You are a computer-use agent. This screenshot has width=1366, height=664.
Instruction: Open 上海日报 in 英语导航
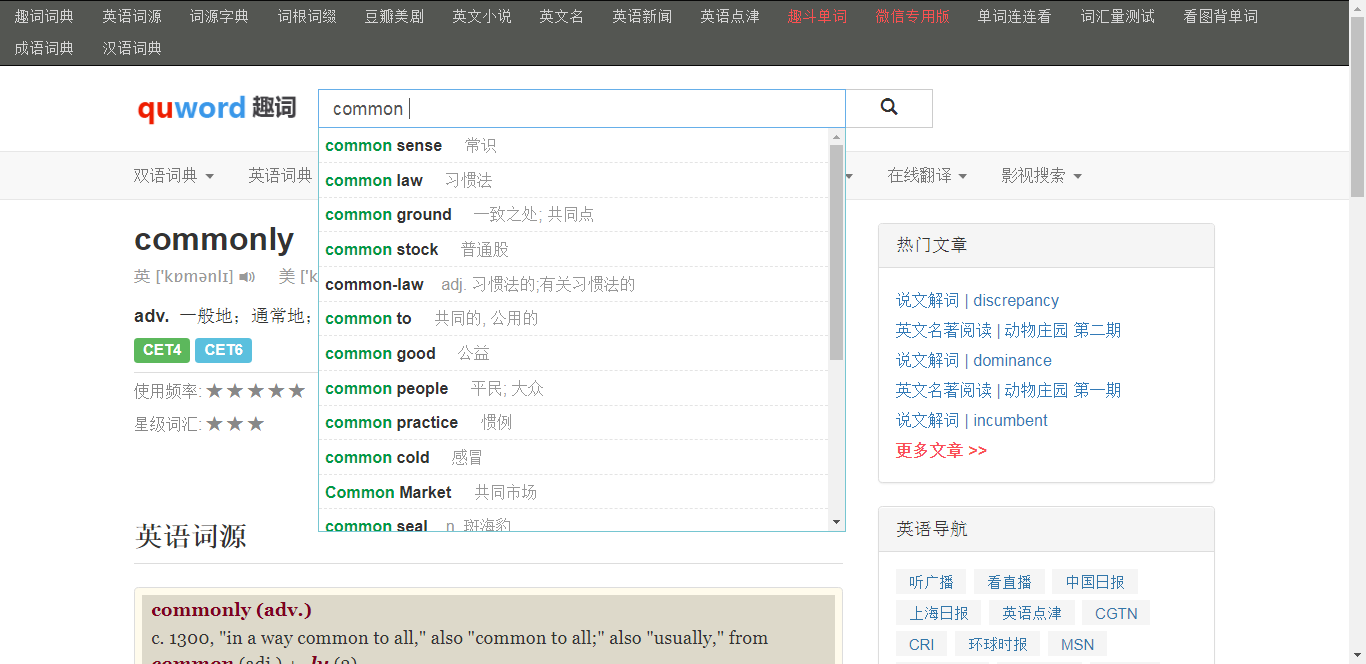[939, 613]
